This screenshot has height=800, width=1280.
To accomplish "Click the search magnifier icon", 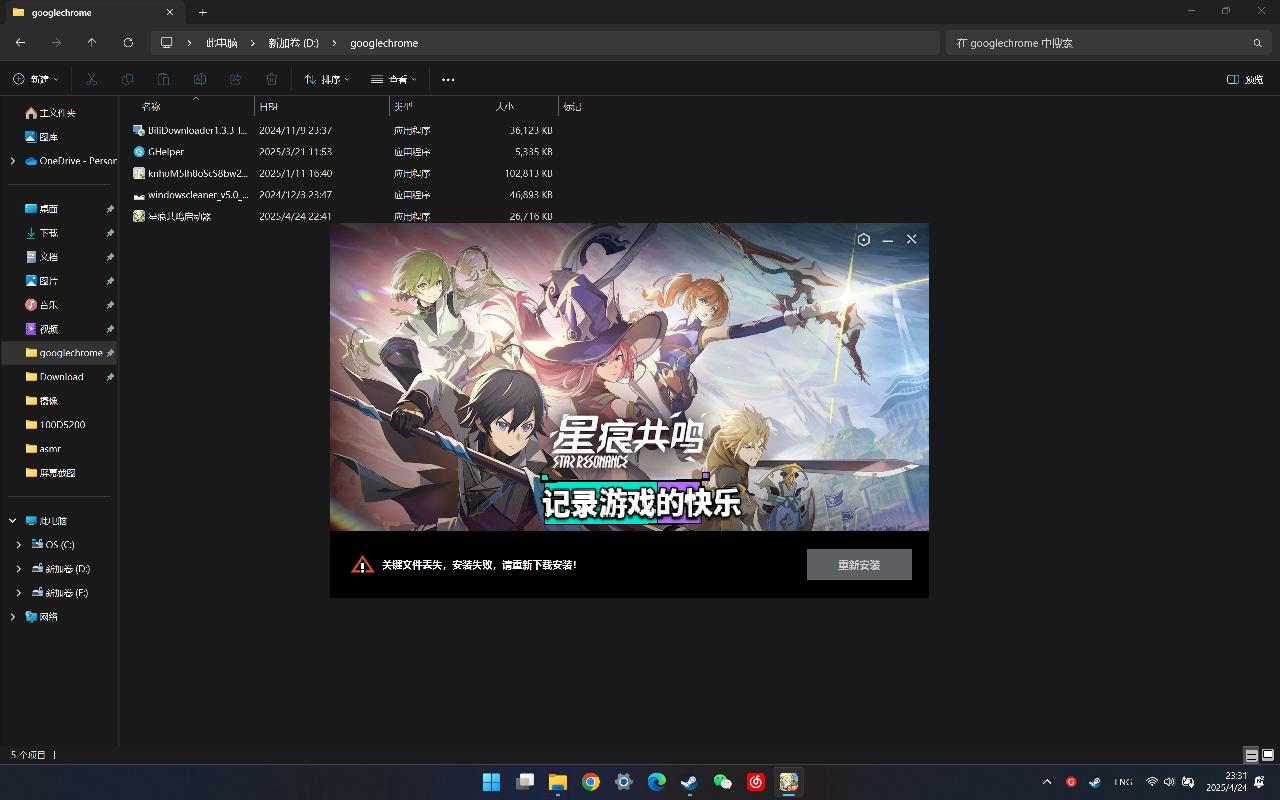I will [x=1257, y=43].
